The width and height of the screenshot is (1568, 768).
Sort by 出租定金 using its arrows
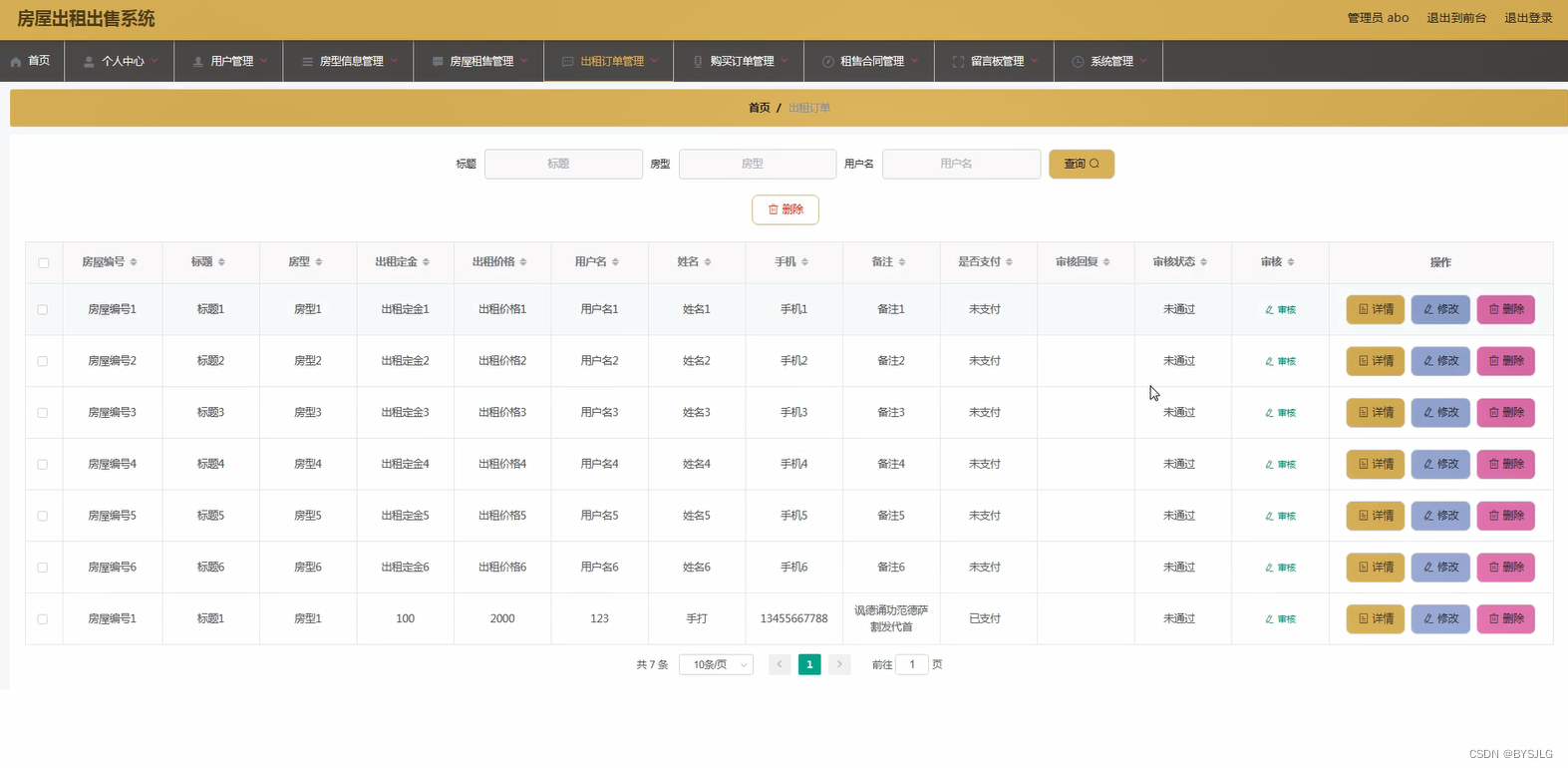tap(426, 262)
